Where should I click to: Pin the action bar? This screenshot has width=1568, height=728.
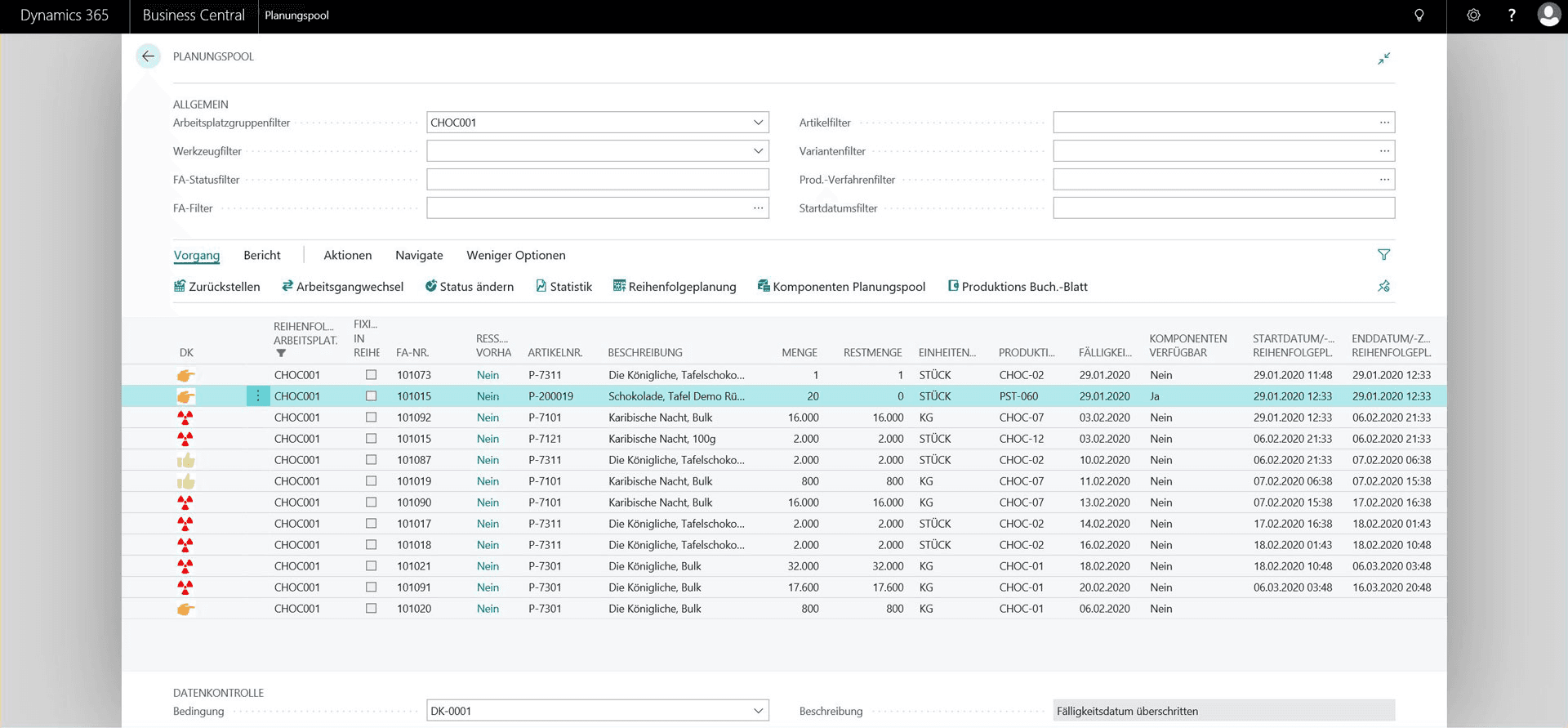[1383, 286]
